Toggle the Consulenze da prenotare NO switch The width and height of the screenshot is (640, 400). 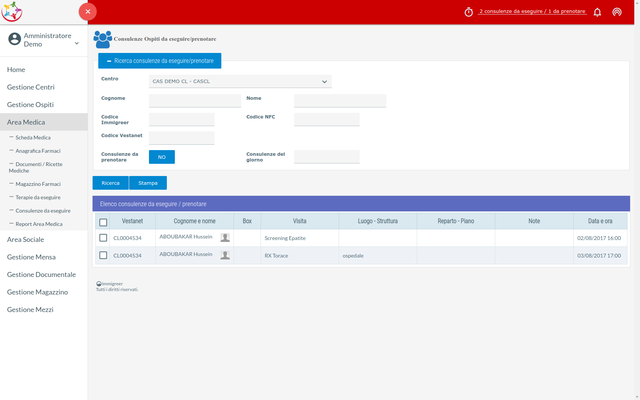(162, 157)
